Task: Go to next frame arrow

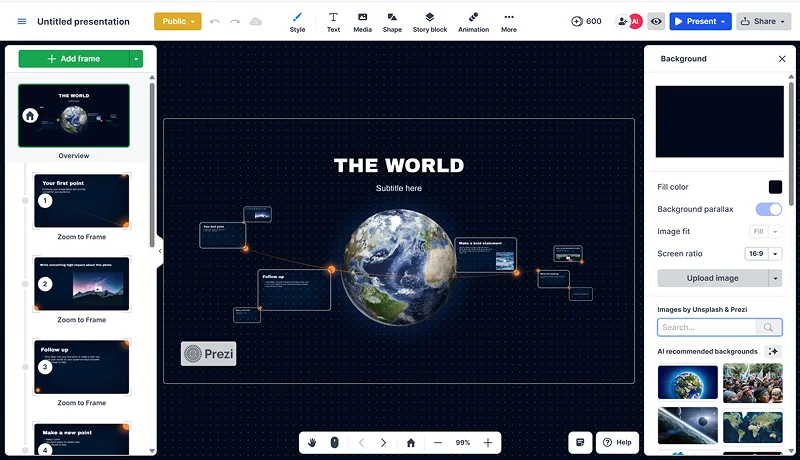Action: [383, 443]
